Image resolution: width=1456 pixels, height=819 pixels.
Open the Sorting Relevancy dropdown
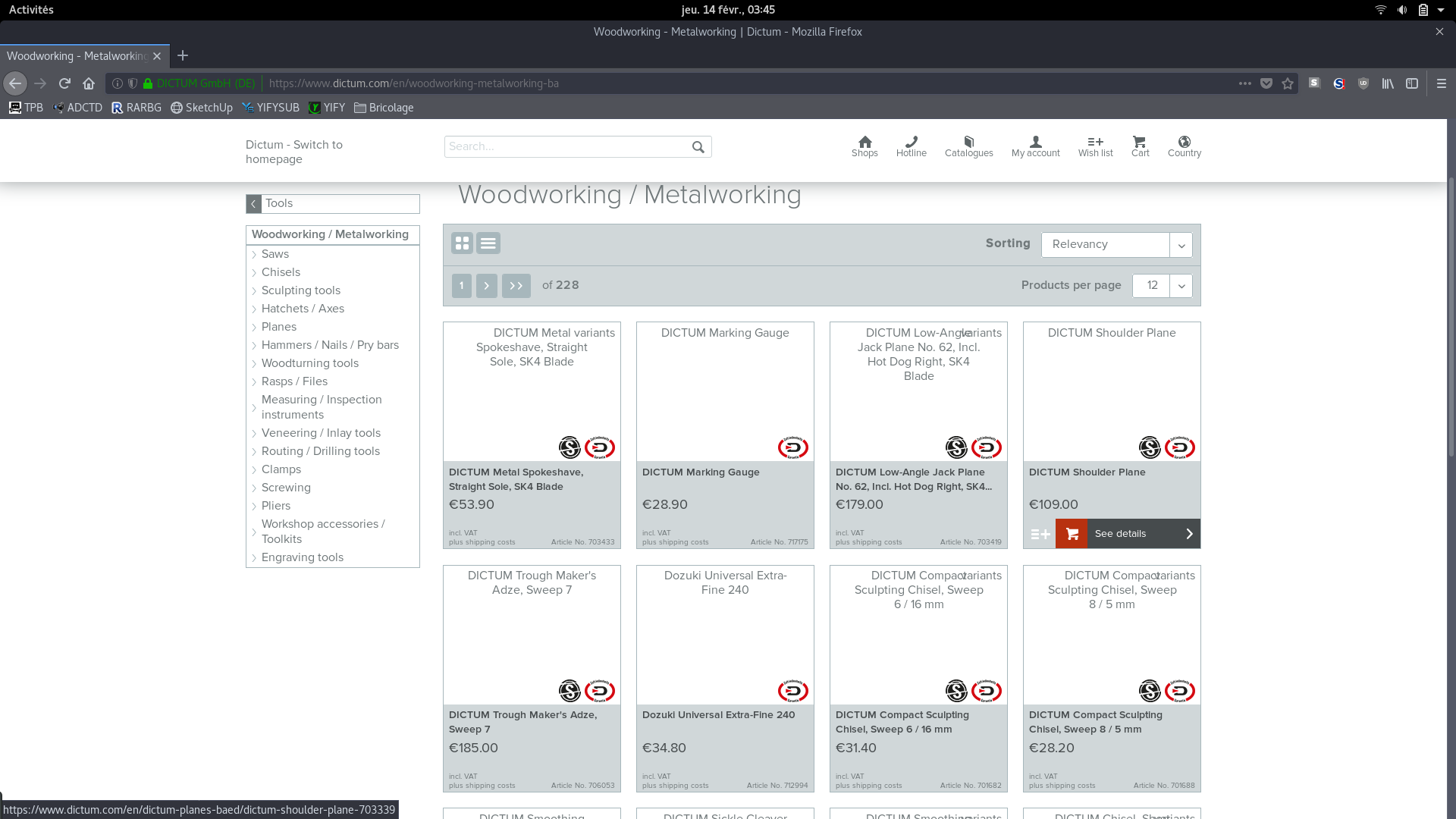[x=1116, y=245]
